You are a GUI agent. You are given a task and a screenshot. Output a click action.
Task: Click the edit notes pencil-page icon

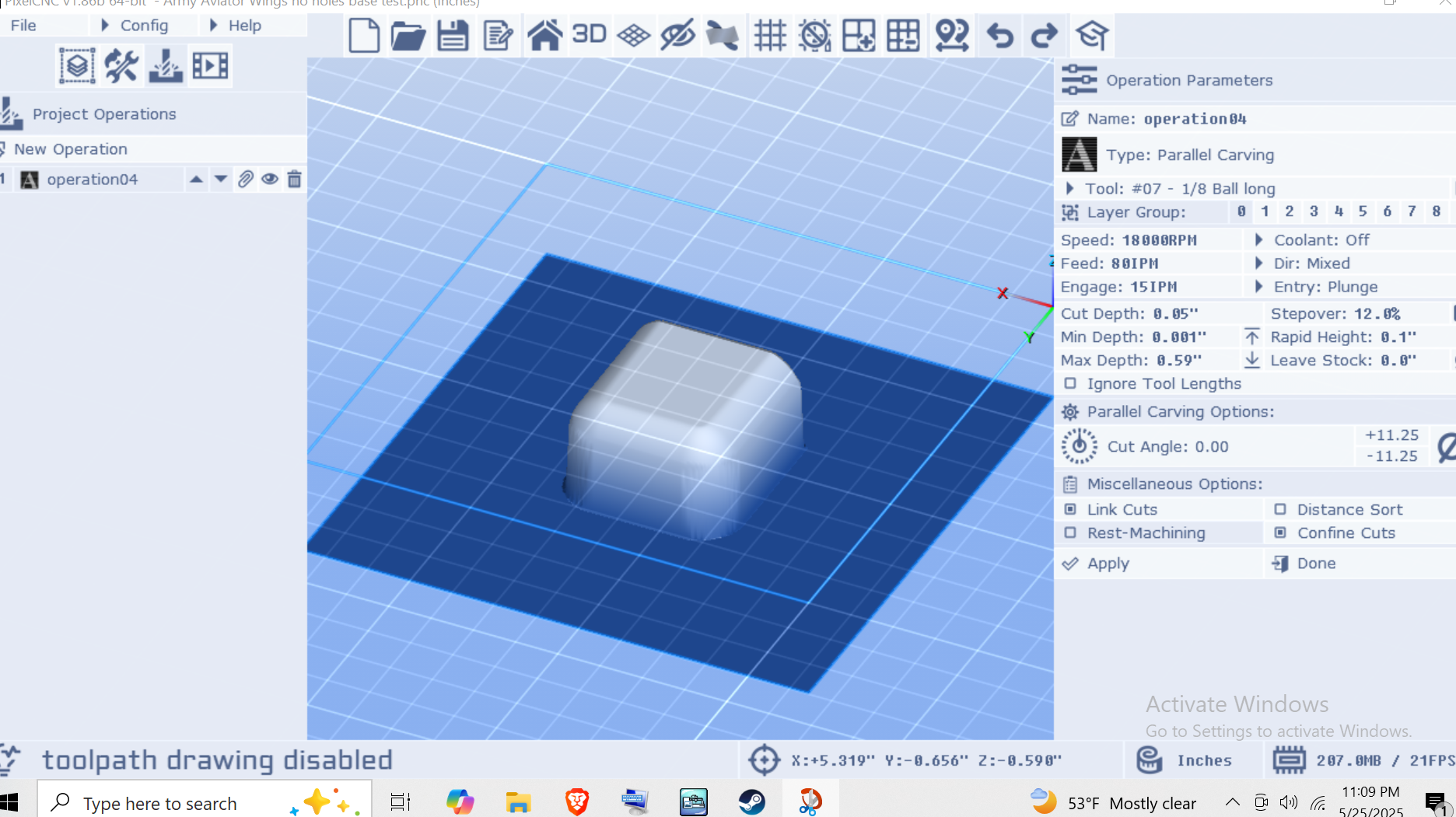[498, 36]
